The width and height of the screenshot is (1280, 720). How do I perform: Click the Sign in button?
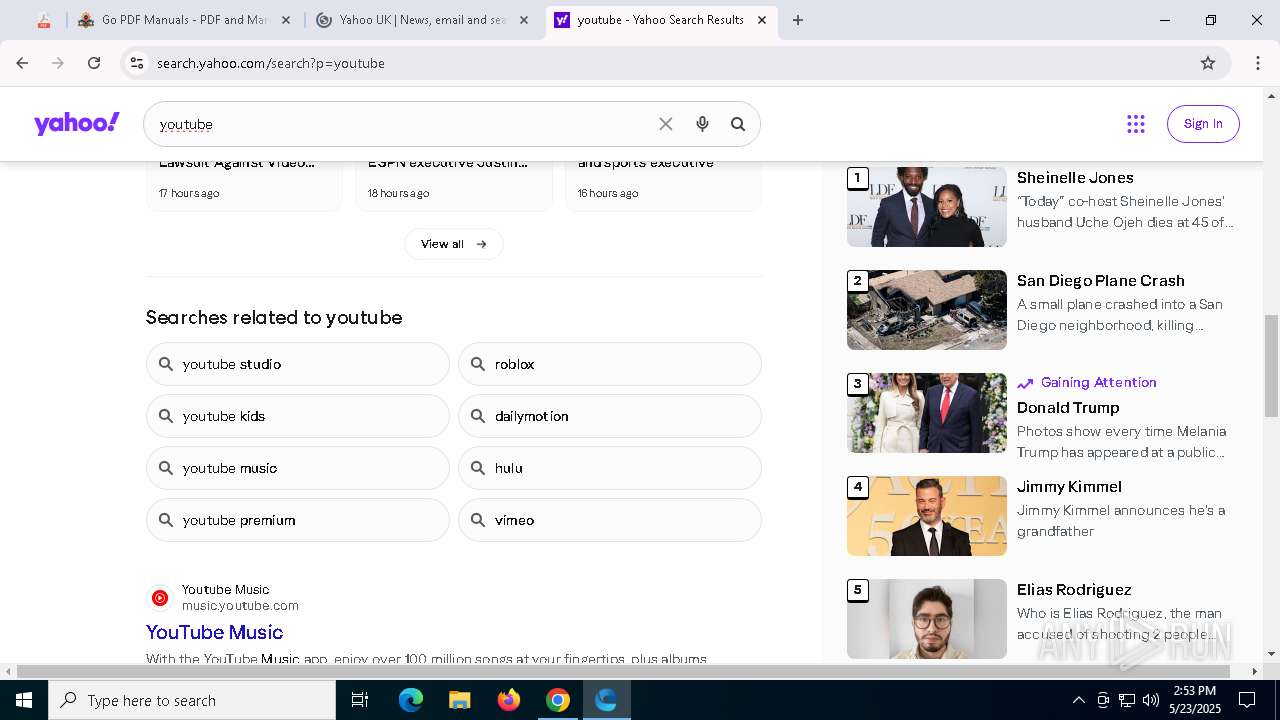[x=1203, y=124]
